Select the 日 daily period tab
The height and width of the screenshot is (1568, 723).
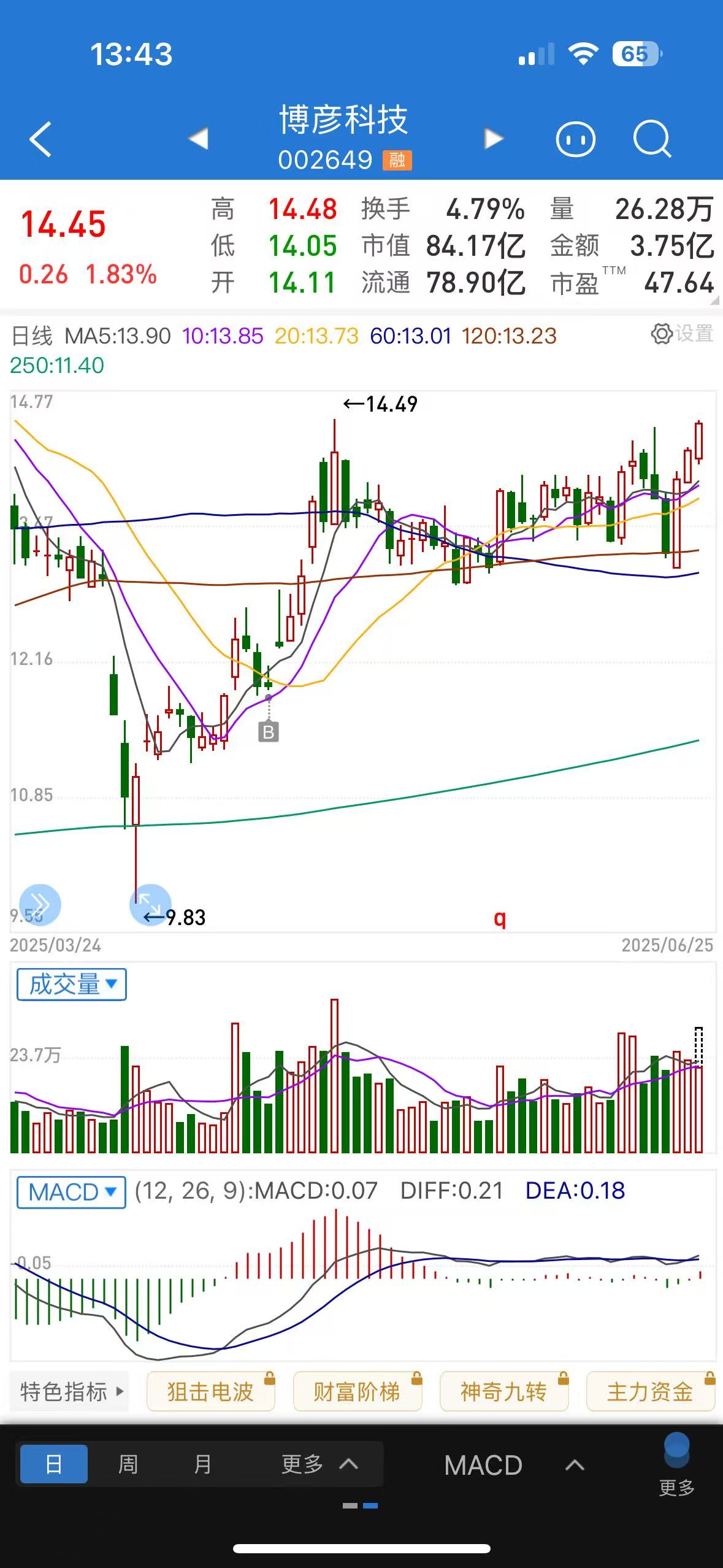54,1465
